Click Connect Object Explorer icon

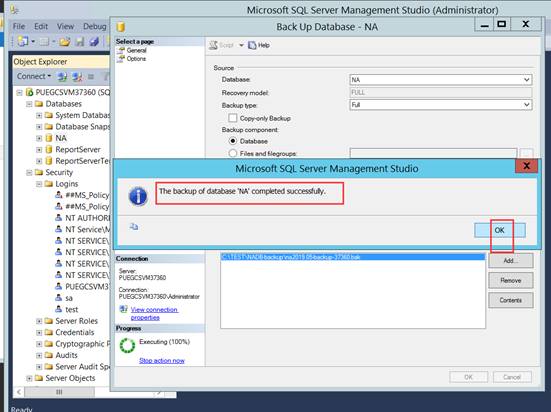[x=62, y=76]
